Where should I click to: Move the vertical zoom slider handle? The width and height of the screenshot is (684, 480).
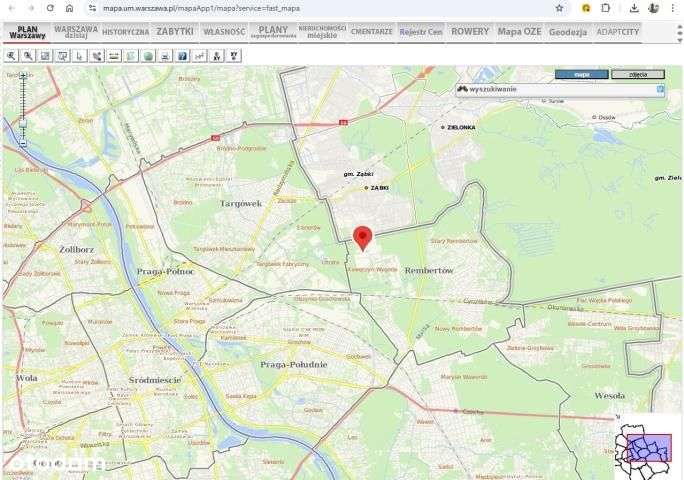click(x=23, y=124)
